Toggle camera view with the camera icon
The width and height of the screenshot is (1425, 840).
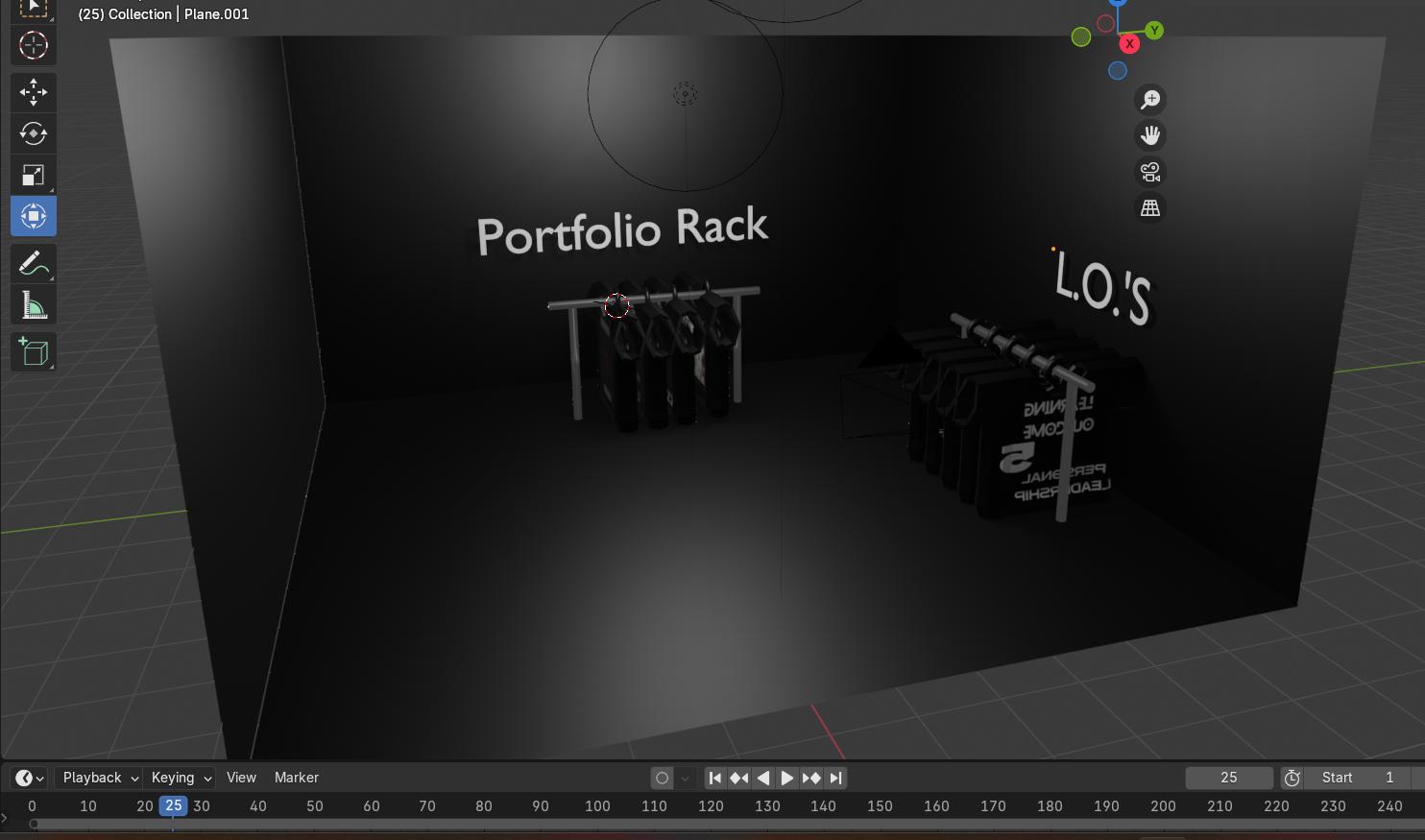1149,172
